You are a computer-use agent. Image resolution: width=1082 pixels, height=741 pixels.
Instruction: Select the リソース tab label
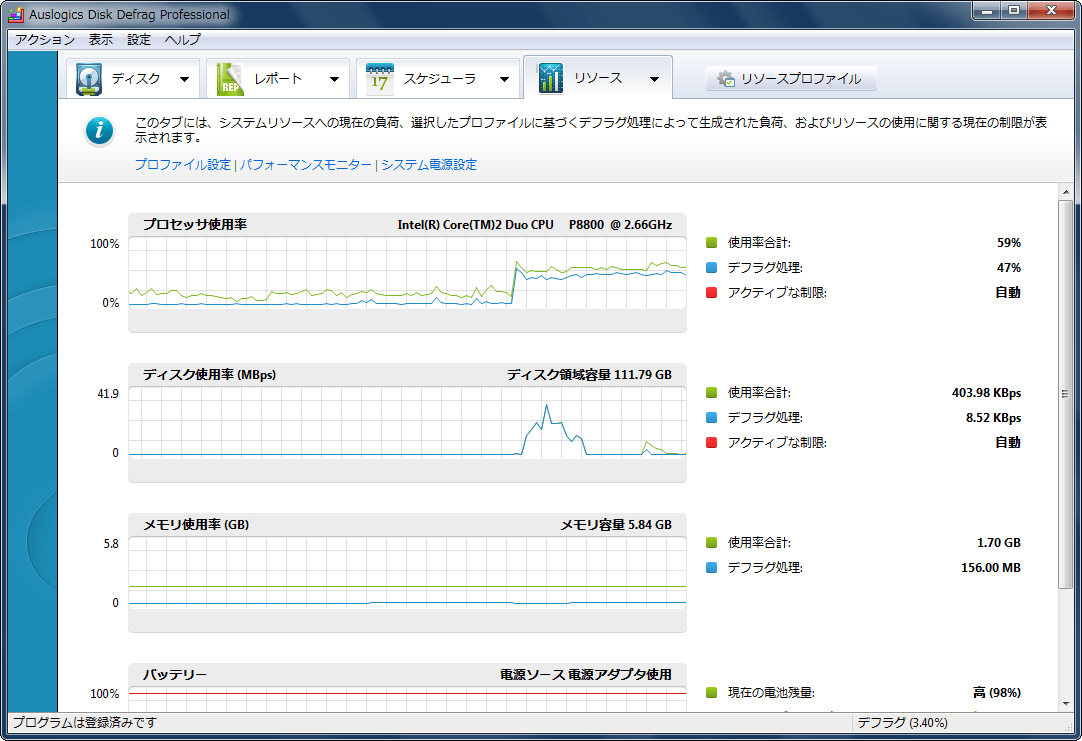click(x=598, y=78)
